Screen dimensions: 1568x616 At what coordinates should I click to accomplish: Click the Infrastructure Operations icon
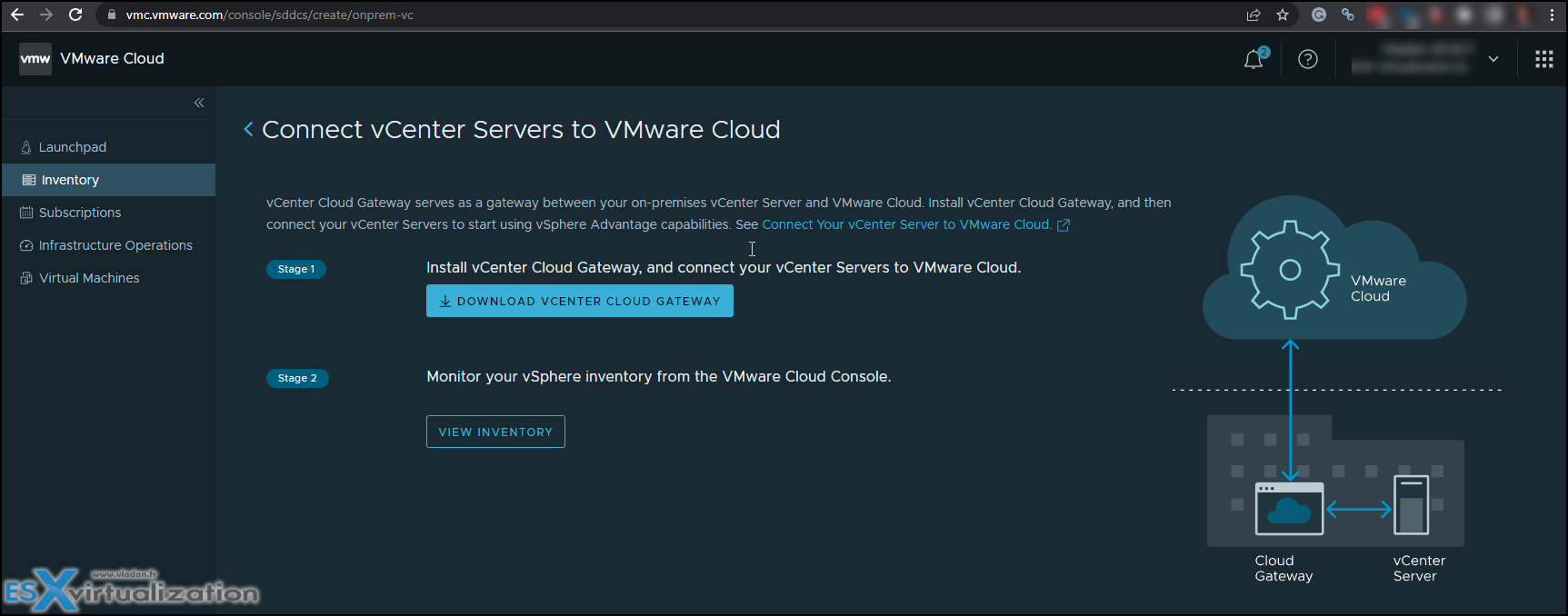point(26,245)
